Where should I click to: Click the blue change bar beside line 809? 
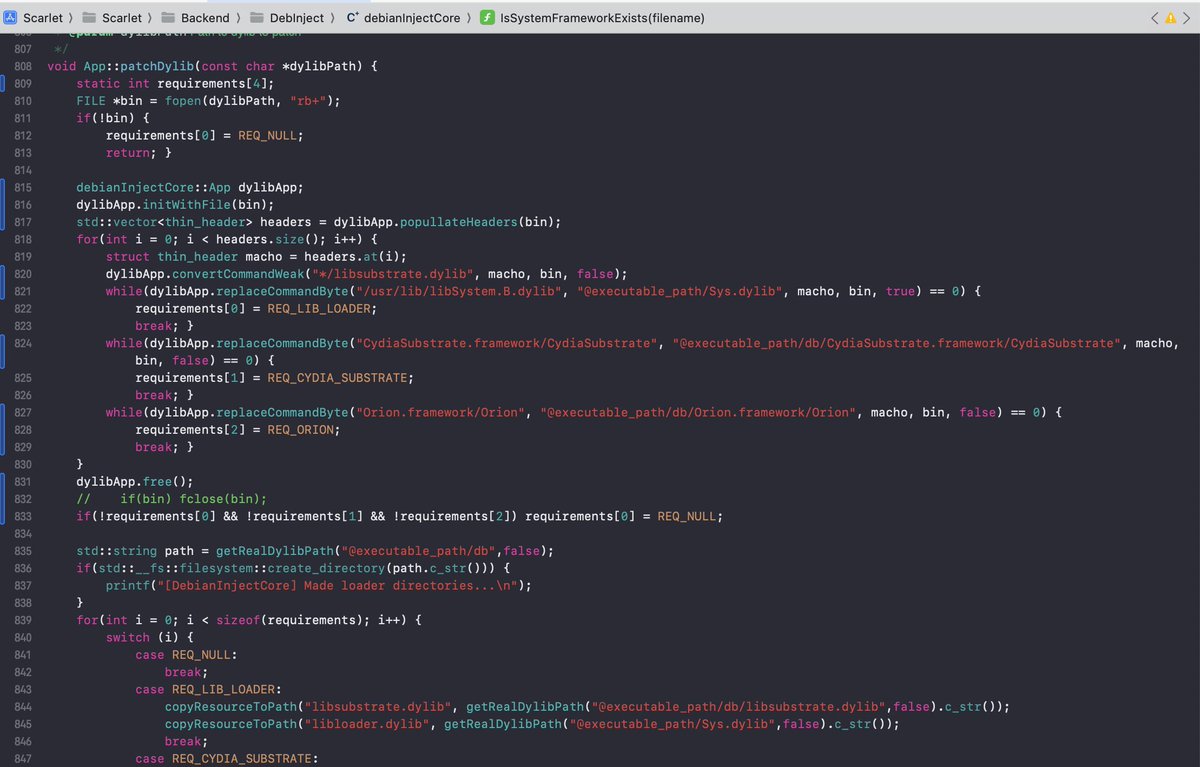pos(2,83)
